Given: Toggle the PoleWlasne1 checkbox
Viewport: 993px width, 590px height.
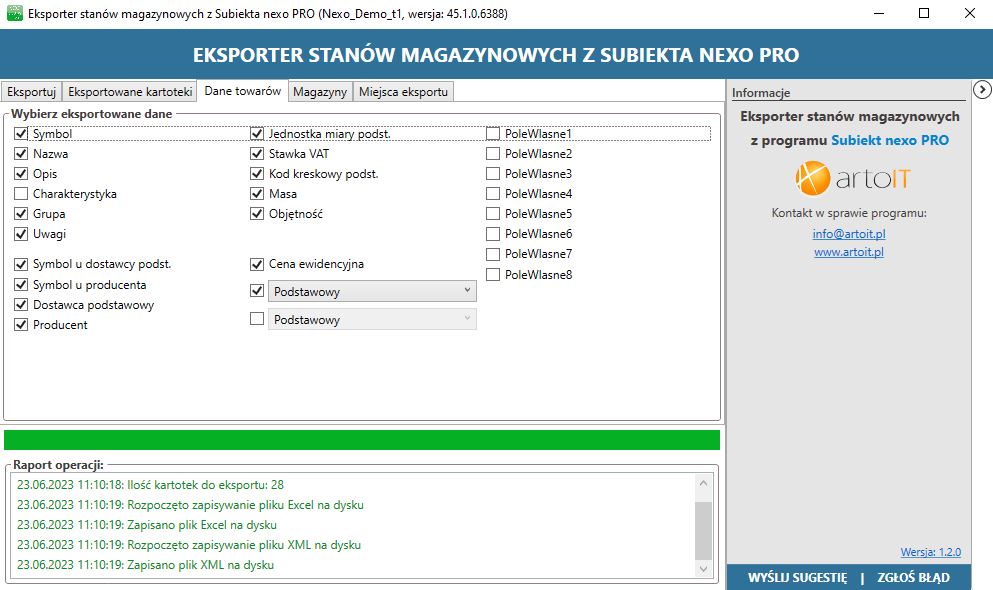Looking at the screenshot, I should coord(494,132).
